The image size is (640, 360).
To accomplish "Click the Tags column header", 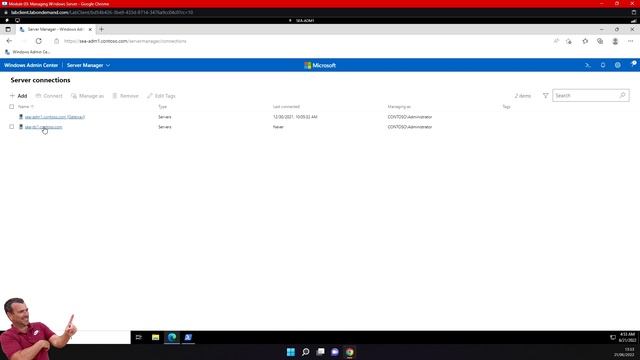I will 506,107.
